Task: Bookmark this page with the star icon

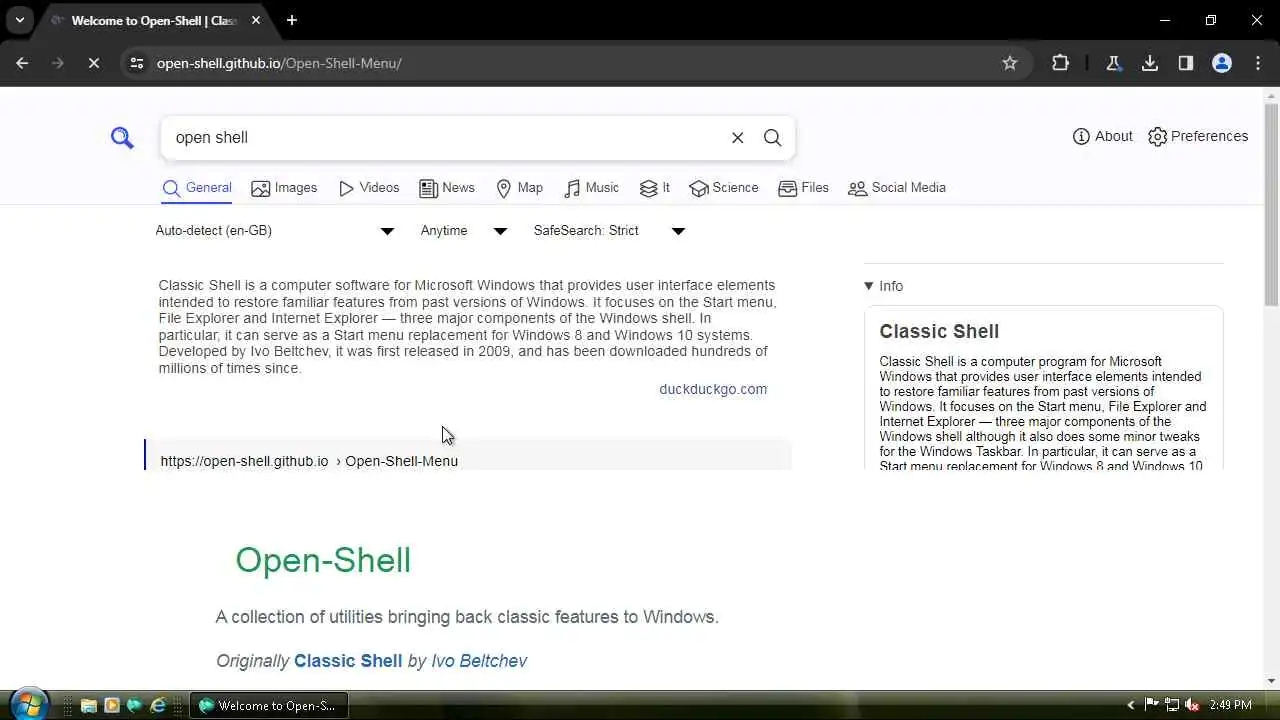Action: [1010, 63]
